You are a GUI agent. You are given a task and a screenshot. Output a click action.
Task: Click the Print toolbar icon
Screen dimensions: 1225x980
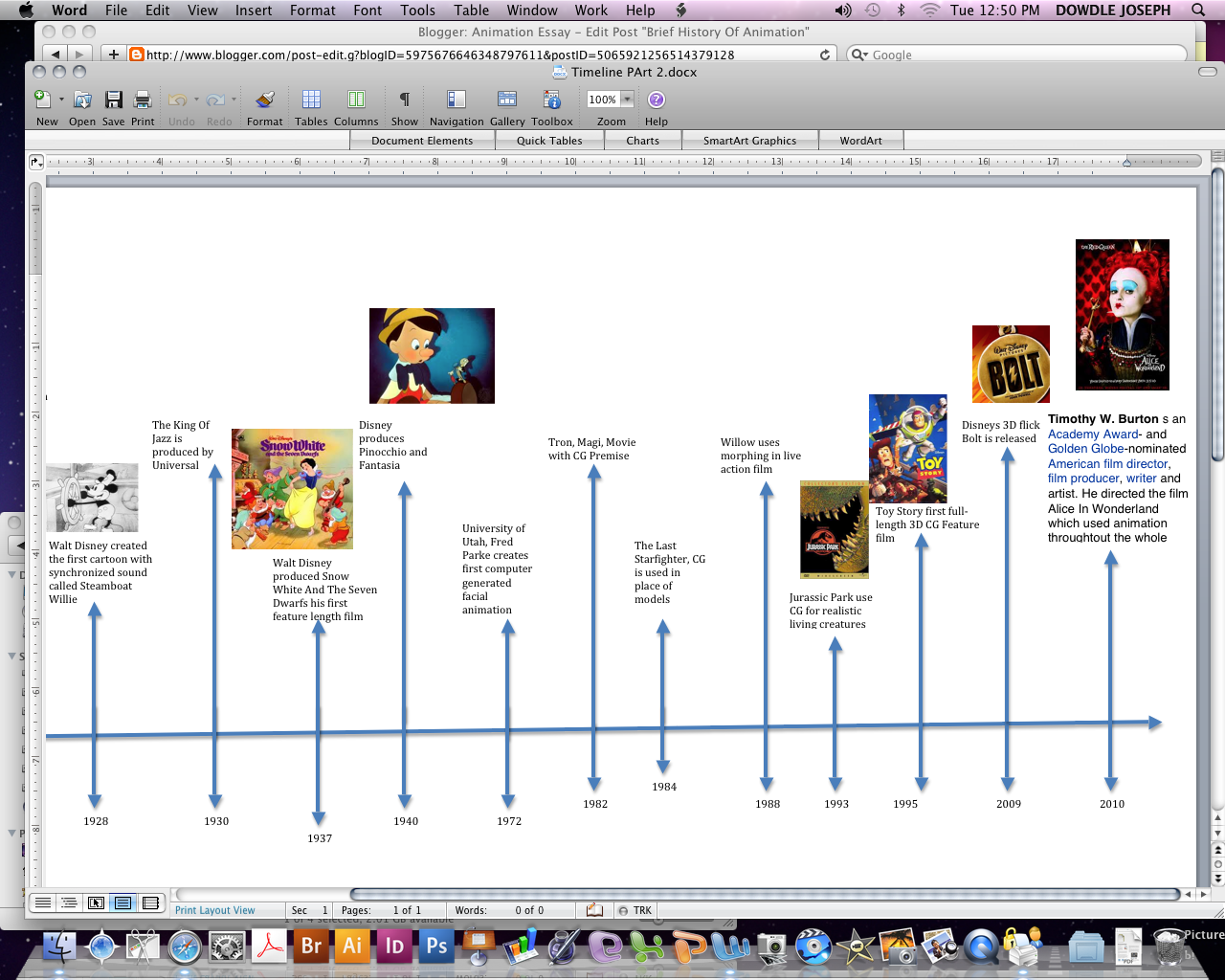[x=143, y=99]
